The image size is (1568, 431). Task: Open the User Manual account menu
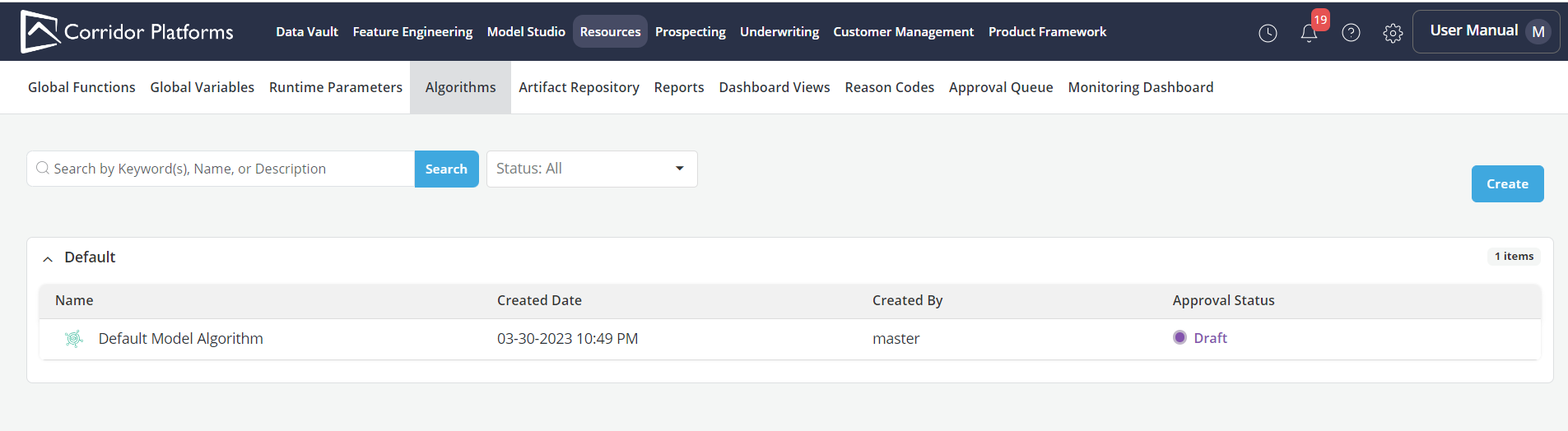coord(1473,31)
